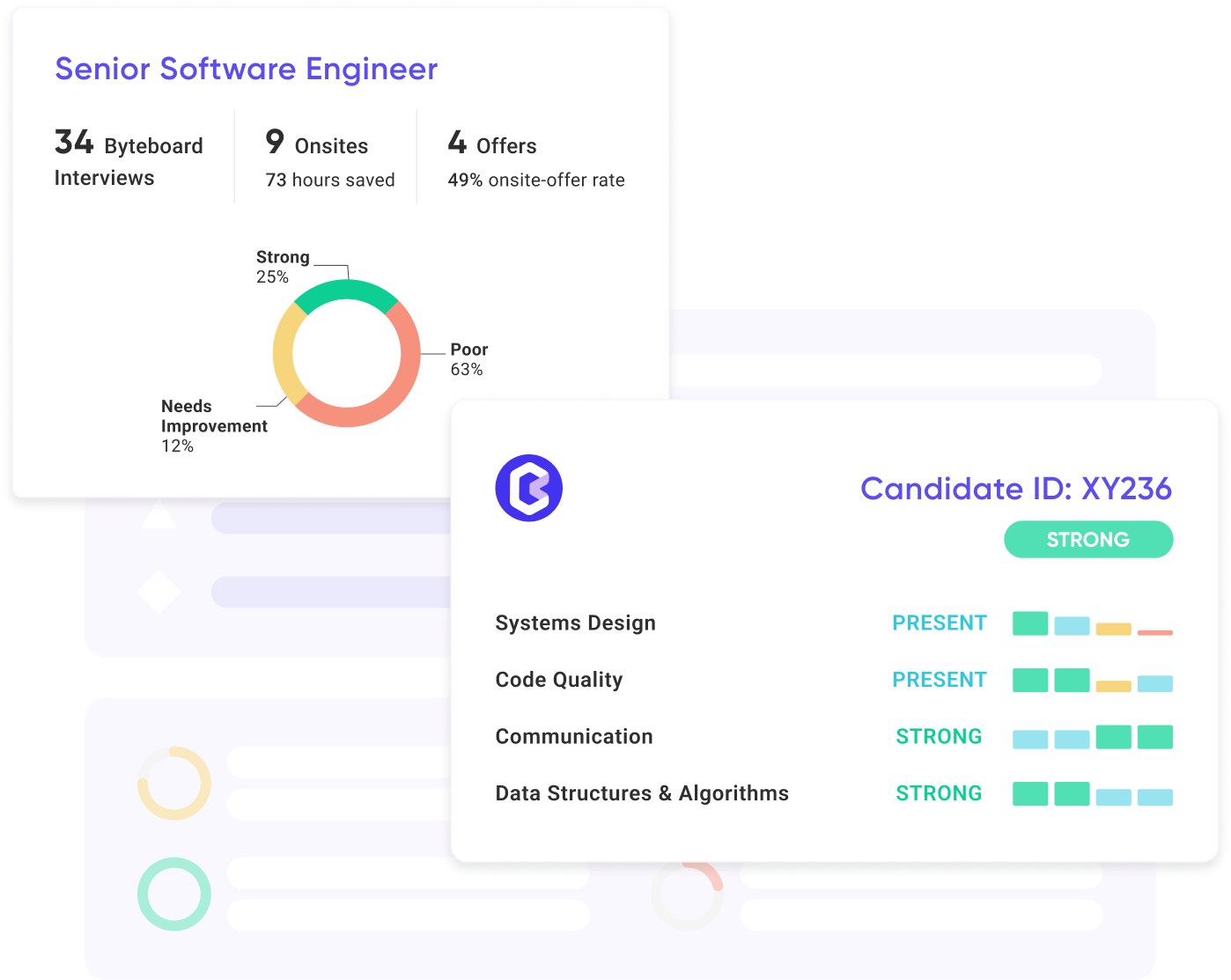Click the diamond shape on the purple card
The height and width of the screenshot is (980, 1231).
(158, 591)
